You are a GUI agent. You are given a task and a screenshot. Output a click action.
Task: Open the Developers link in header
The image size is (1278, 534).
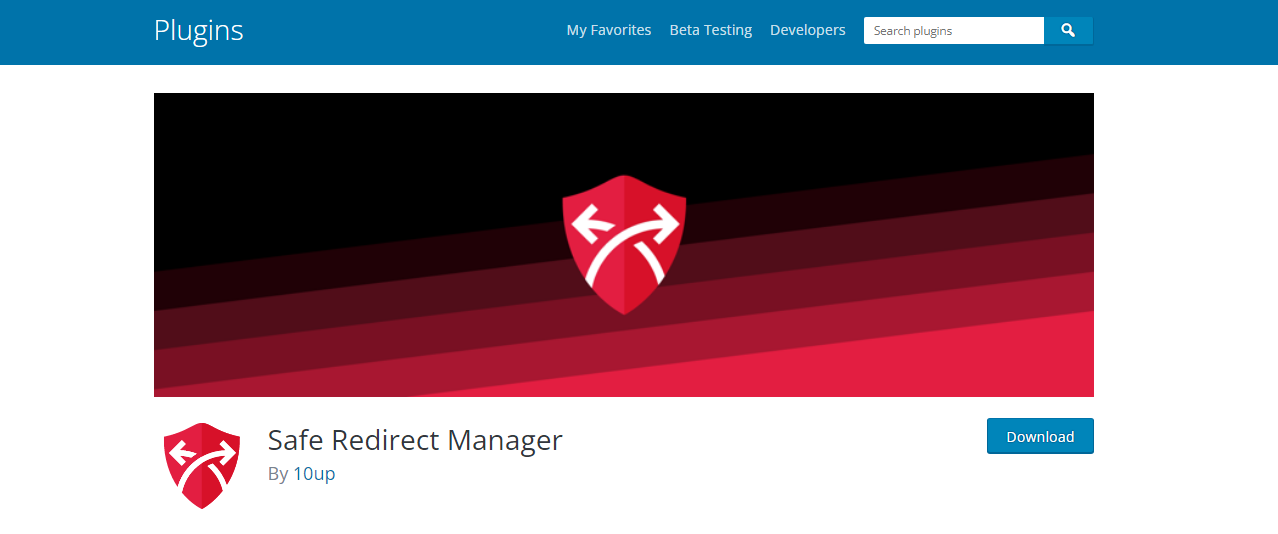coord(808,30)
